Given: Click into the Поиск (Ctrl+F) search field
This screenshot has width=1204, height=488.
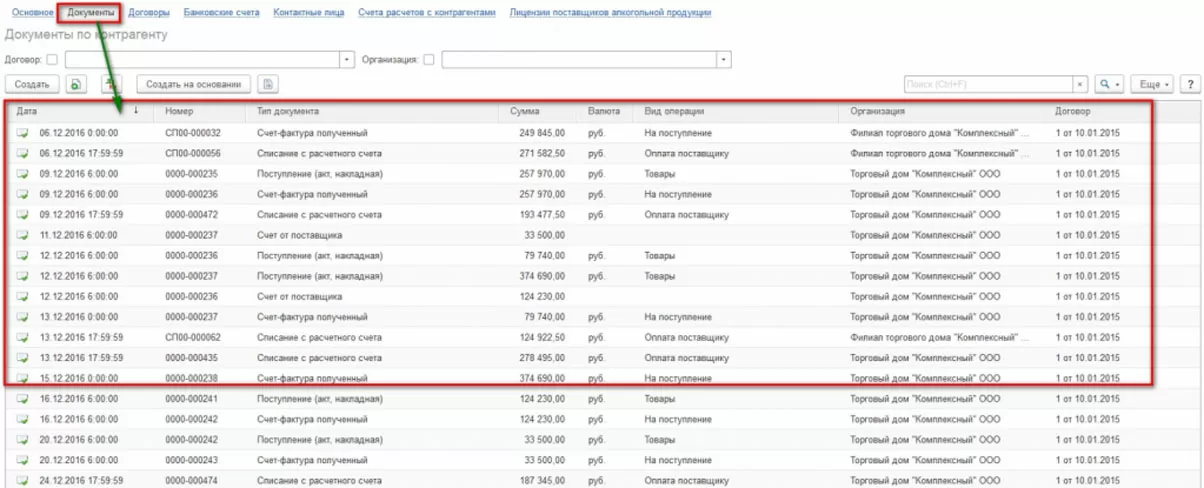Looking at the screenshot, I should coord(987,85).
